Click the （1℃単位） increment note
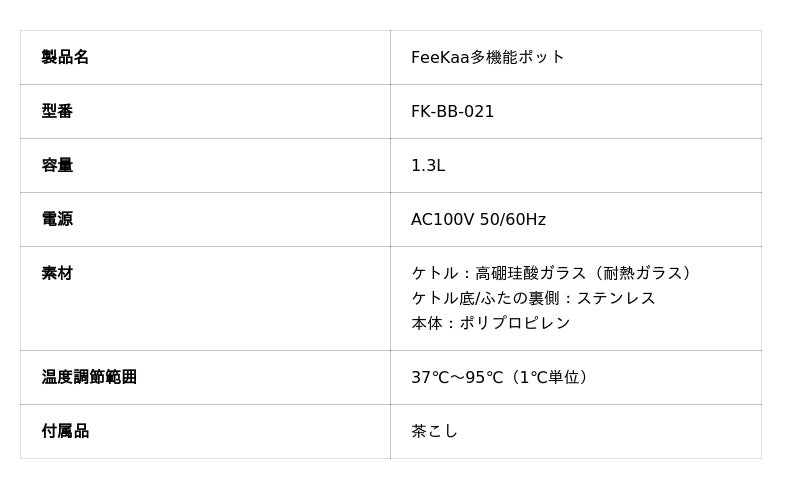 point(549,377)
